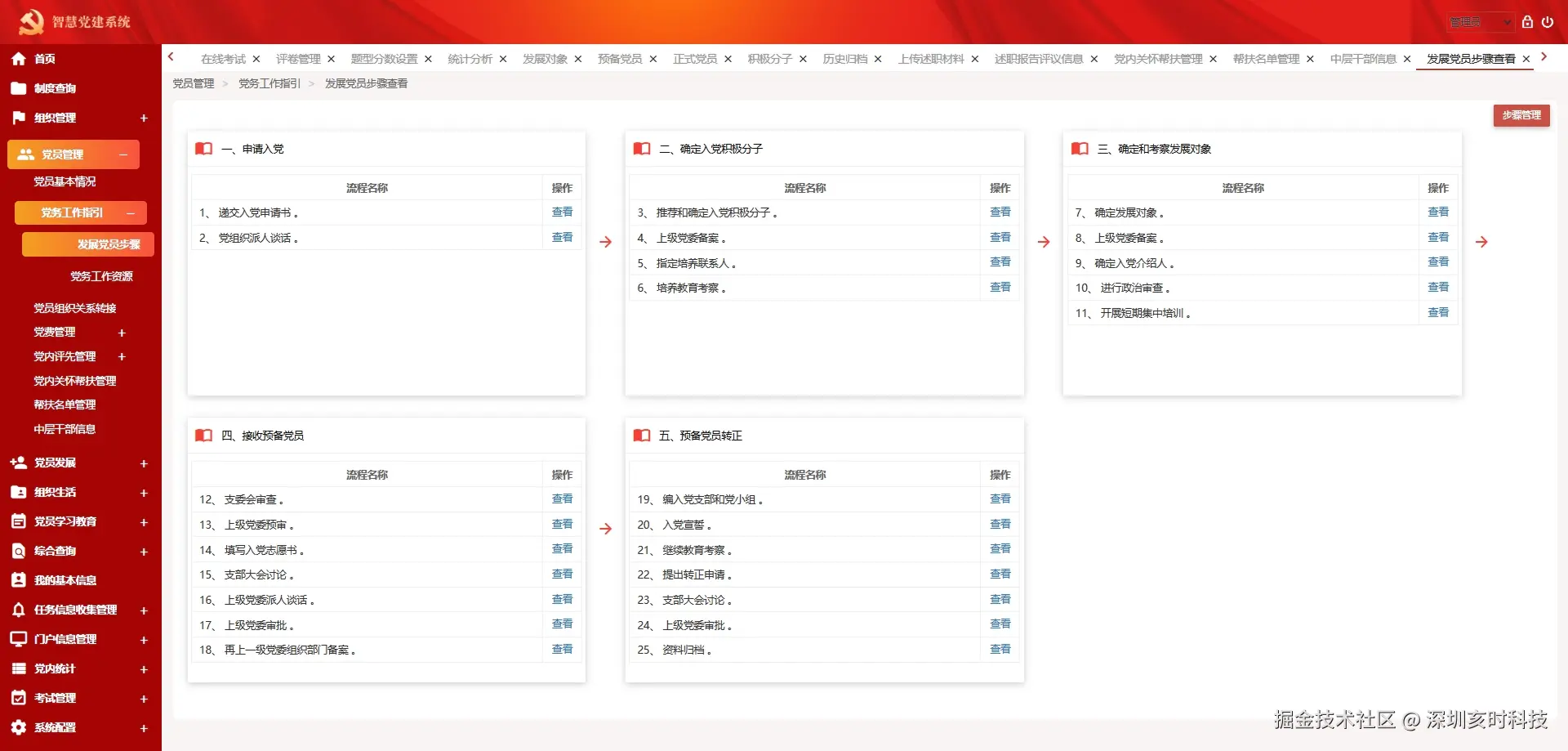Viewport: 1568px width, 751px height.
Task: Click the gear icon beside 系统配置
Action: tap(19, 727)
